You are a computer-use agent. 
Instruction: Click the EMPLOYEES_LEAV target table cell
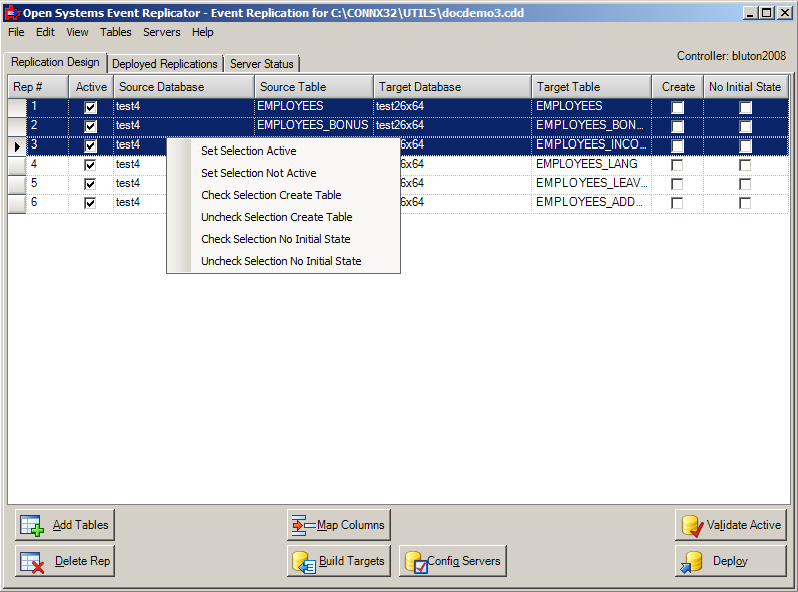[592, 183]
